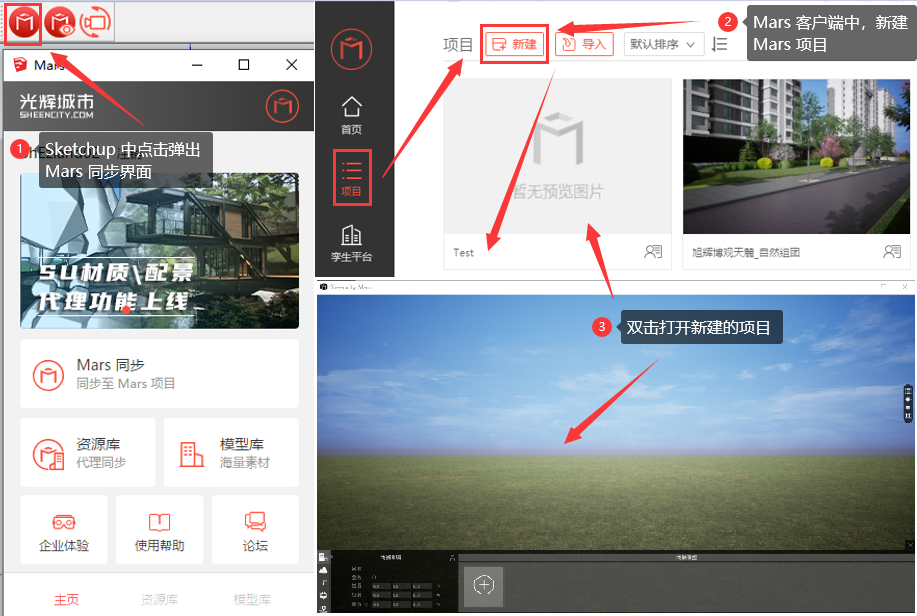Click the Test project name label

[x=463, y=253]
